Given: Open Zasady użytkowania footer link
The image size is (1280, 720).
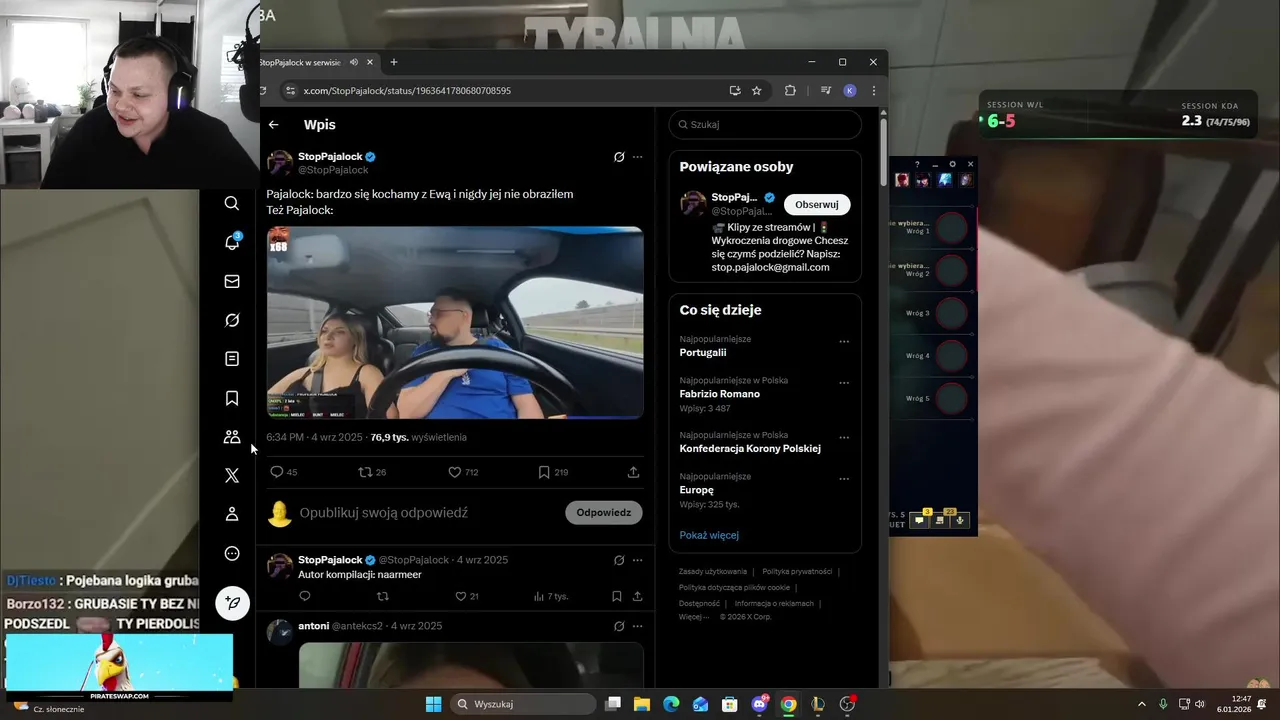Looking at the screenshot, I should [713, 572].
